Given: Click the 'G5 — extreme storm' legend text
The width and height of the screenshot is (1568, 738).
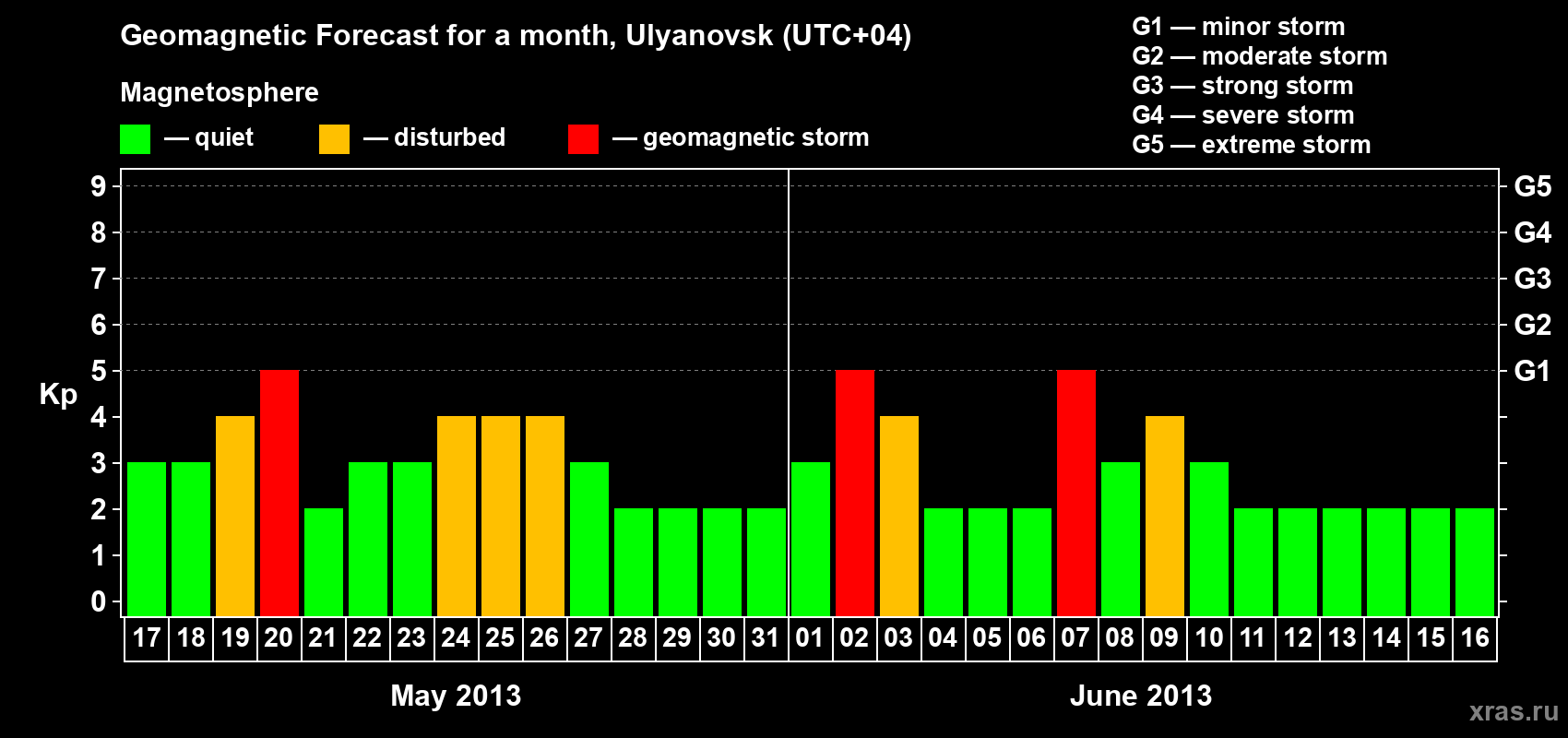Looking at the screenshot, I should point(1252,145).
